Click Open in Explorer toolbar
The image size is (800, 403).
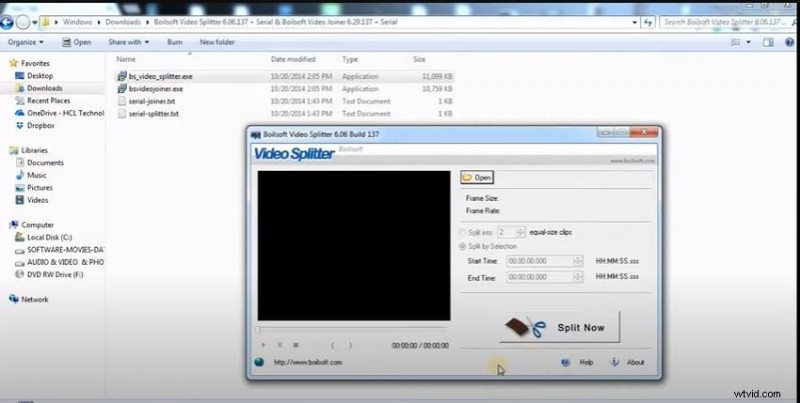(x=77, y=42)
